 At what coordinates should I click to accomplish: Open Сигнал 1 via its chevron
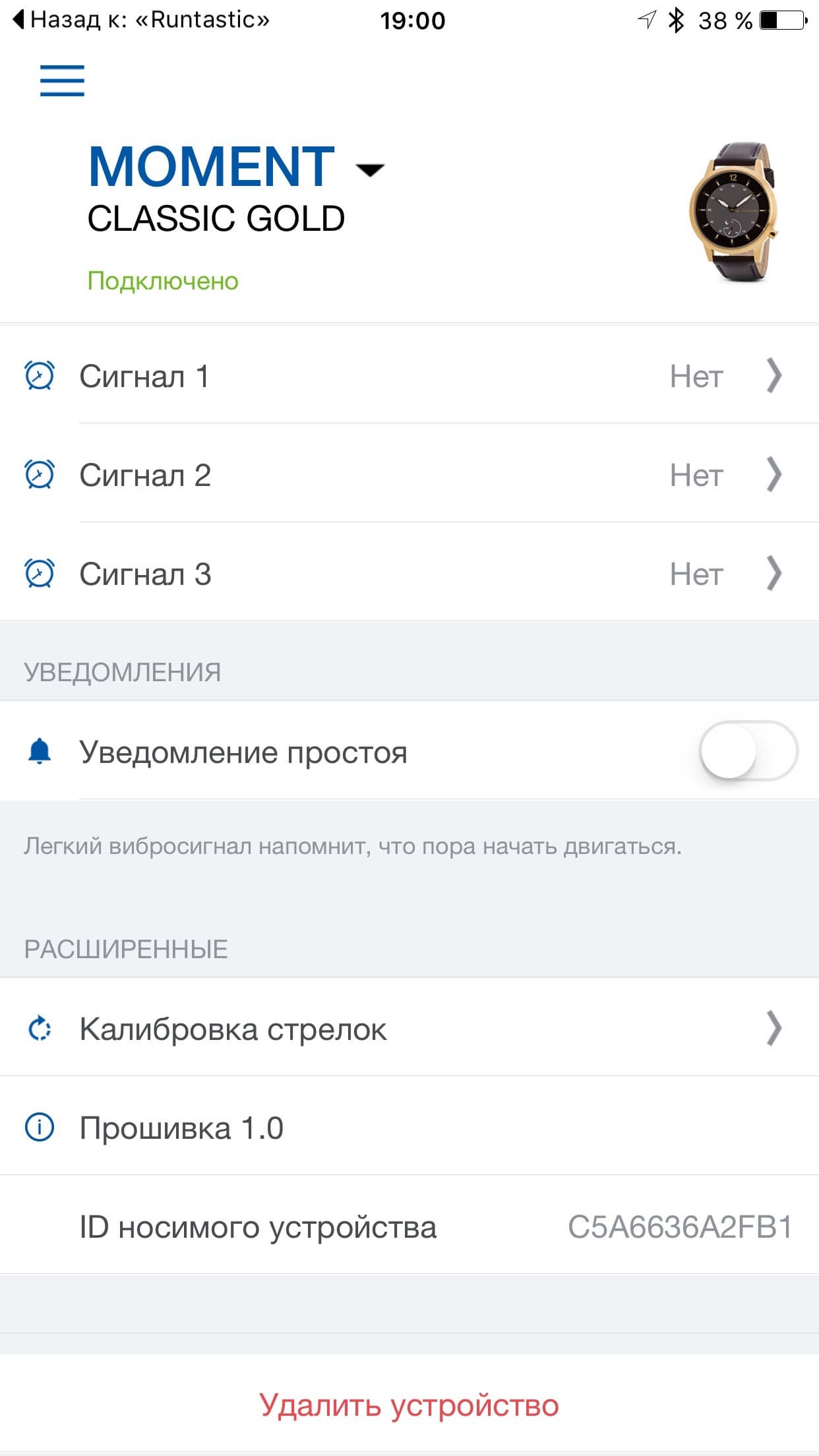pyautogui.click(x=774, y=376)
